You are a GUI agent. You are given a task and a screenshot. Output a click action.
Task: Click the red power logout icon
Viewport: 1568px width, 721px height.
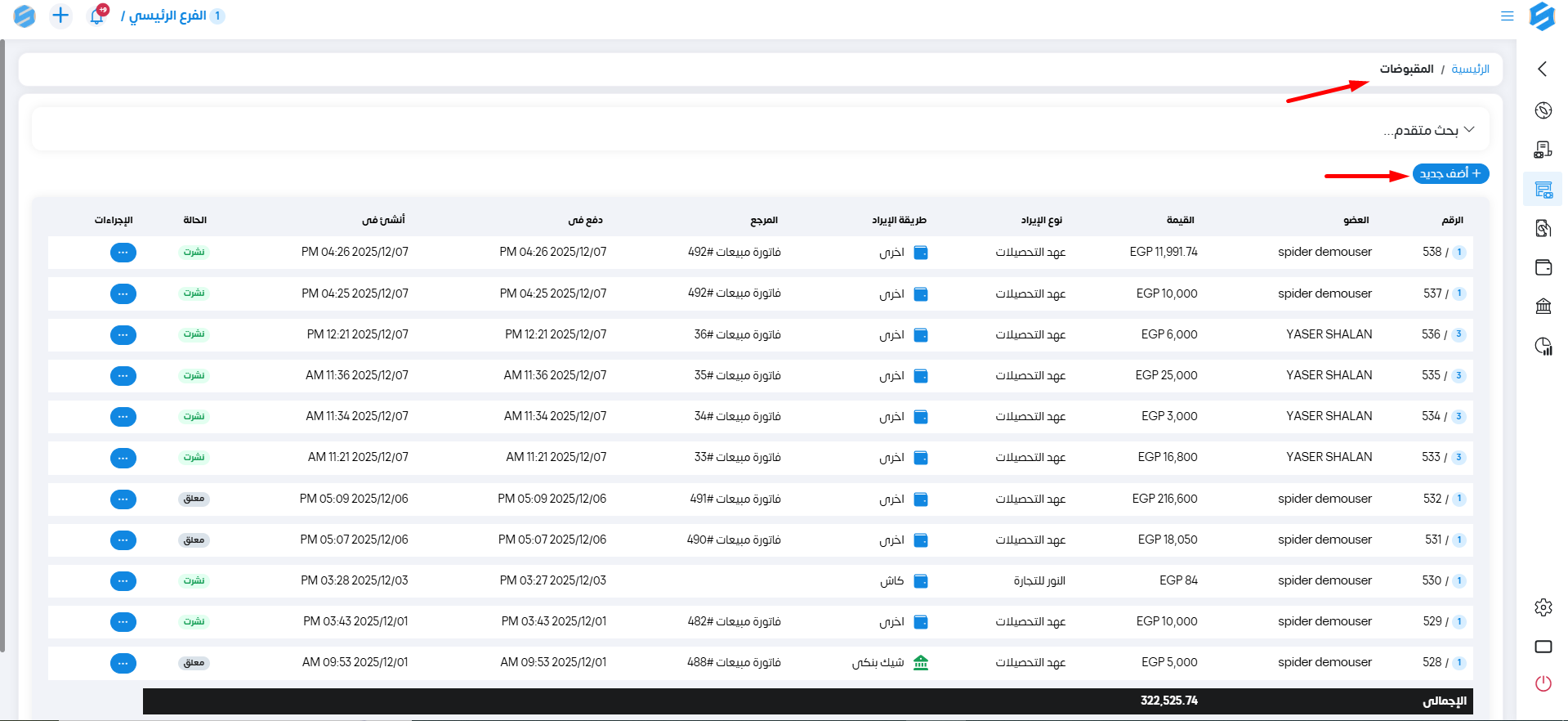pyautogui.click(x=1543, y=683)
